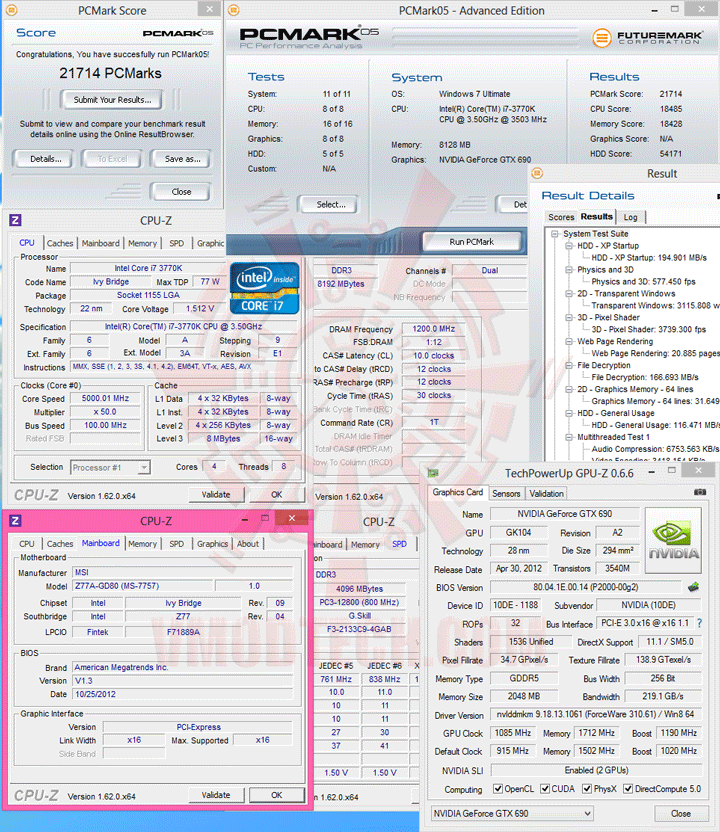
Task: Collapse the File Decryption node
Action: (569, 365)
